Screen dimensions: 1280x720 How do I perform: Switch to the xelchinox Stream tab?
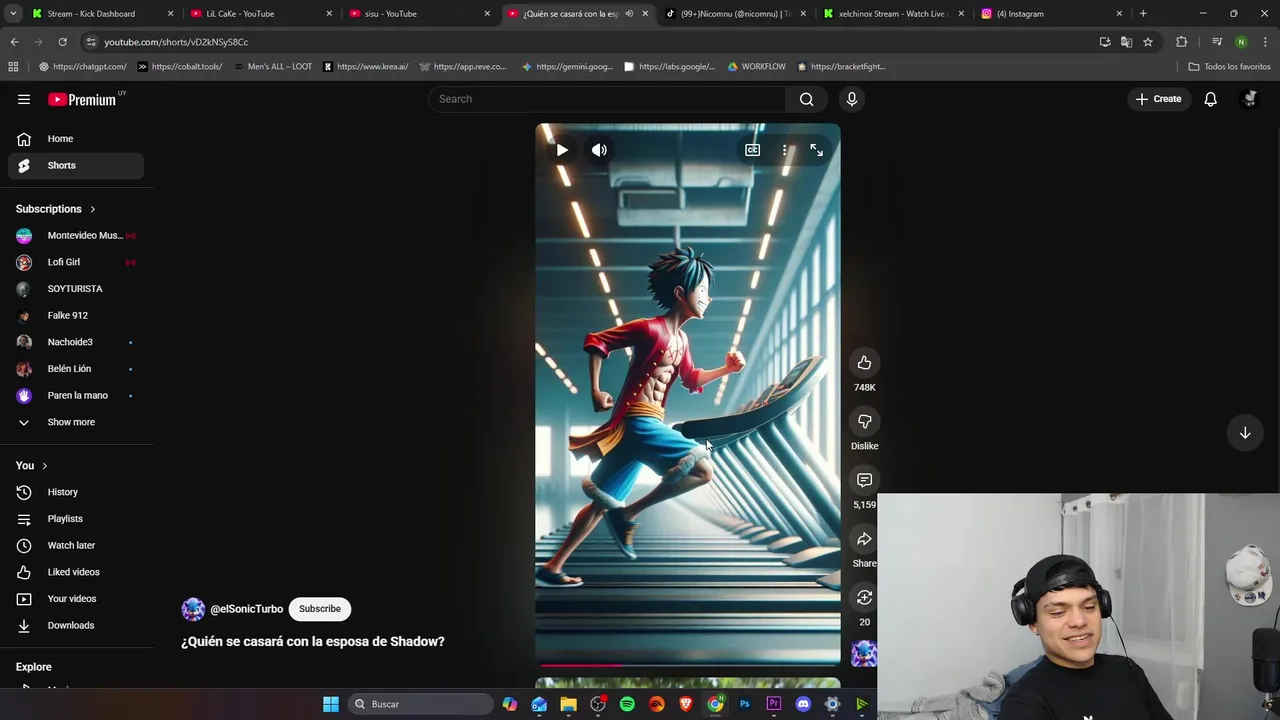[896, 14]
